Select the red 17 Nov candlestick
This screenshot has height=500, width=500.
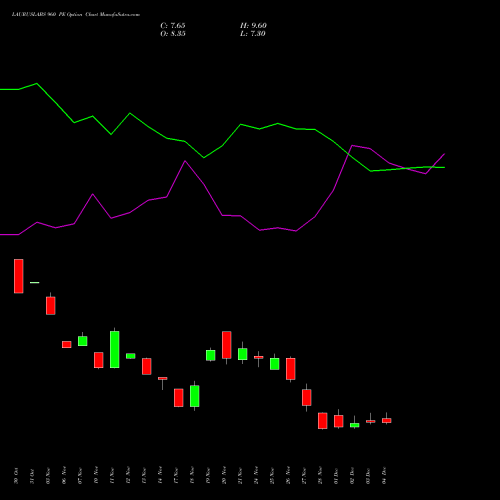179,398
